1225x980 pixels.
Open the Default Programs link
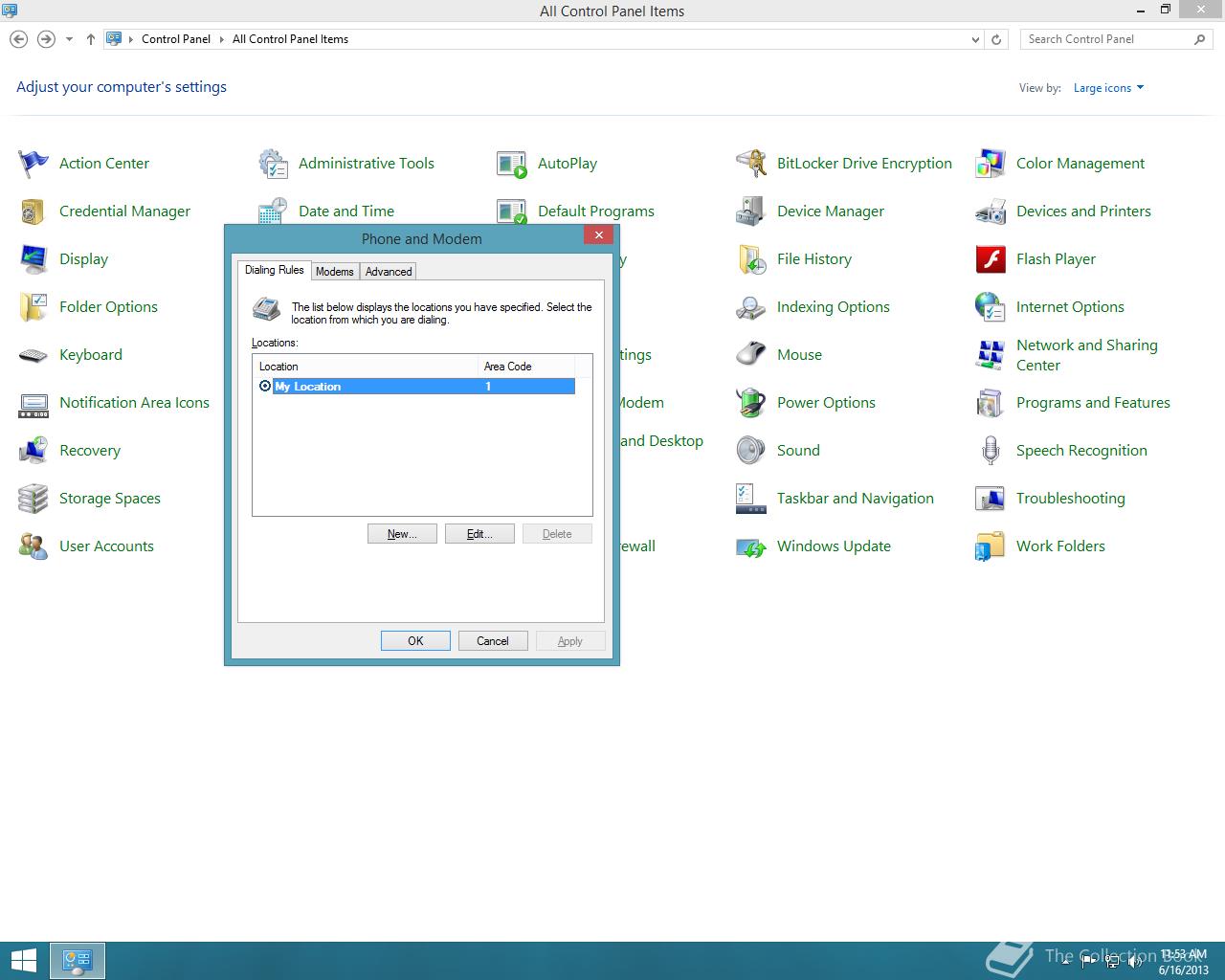(x=596, y=212)
